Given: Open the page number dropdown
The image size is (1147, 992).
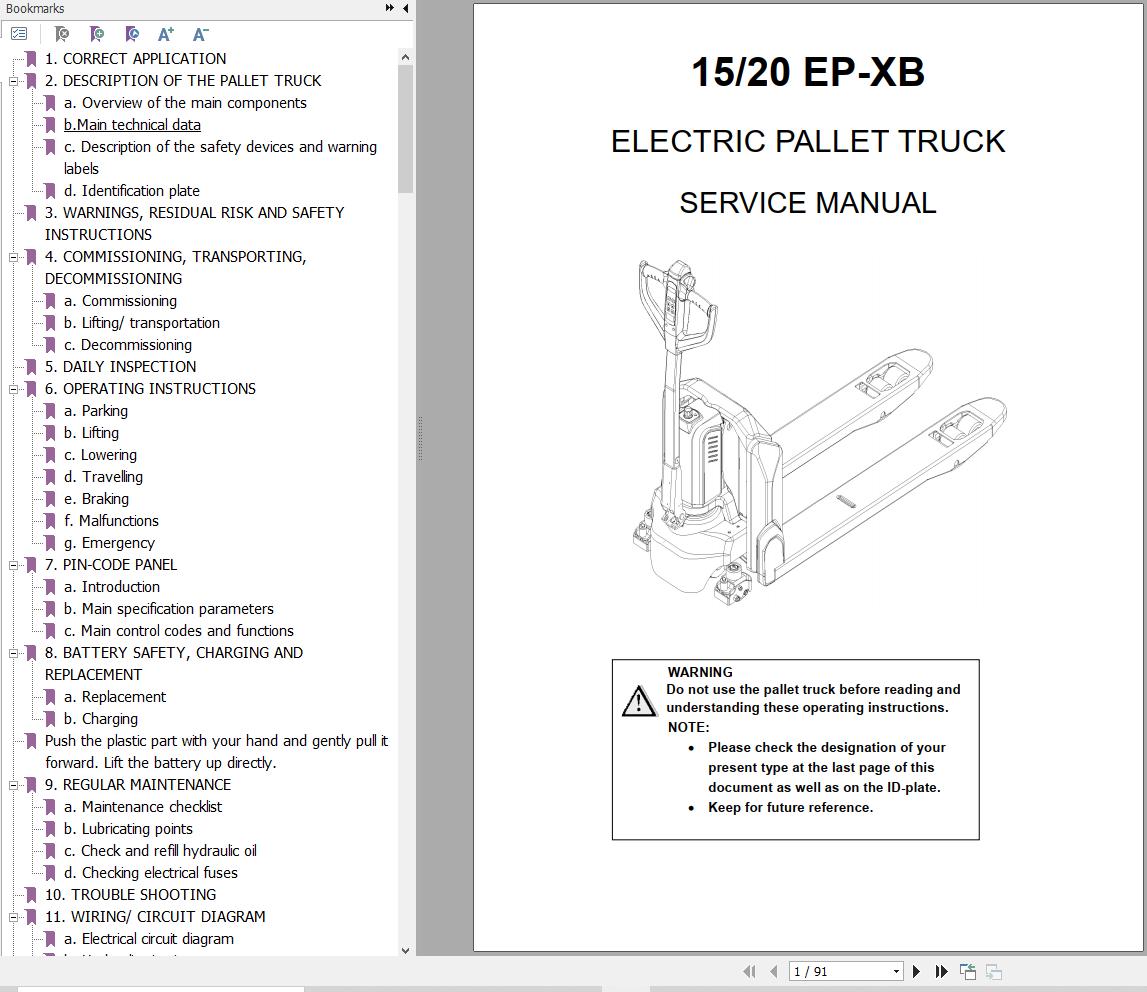Looking at the screenshot, I should 894,970.
